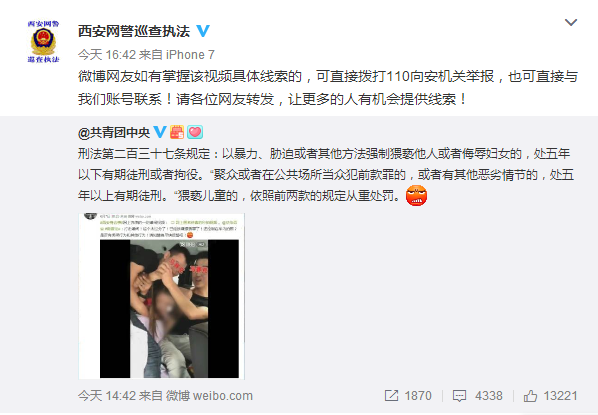The image size is (598, 415).
Task: Open the @共青团中央 profile link
Action: pos(114,132)
